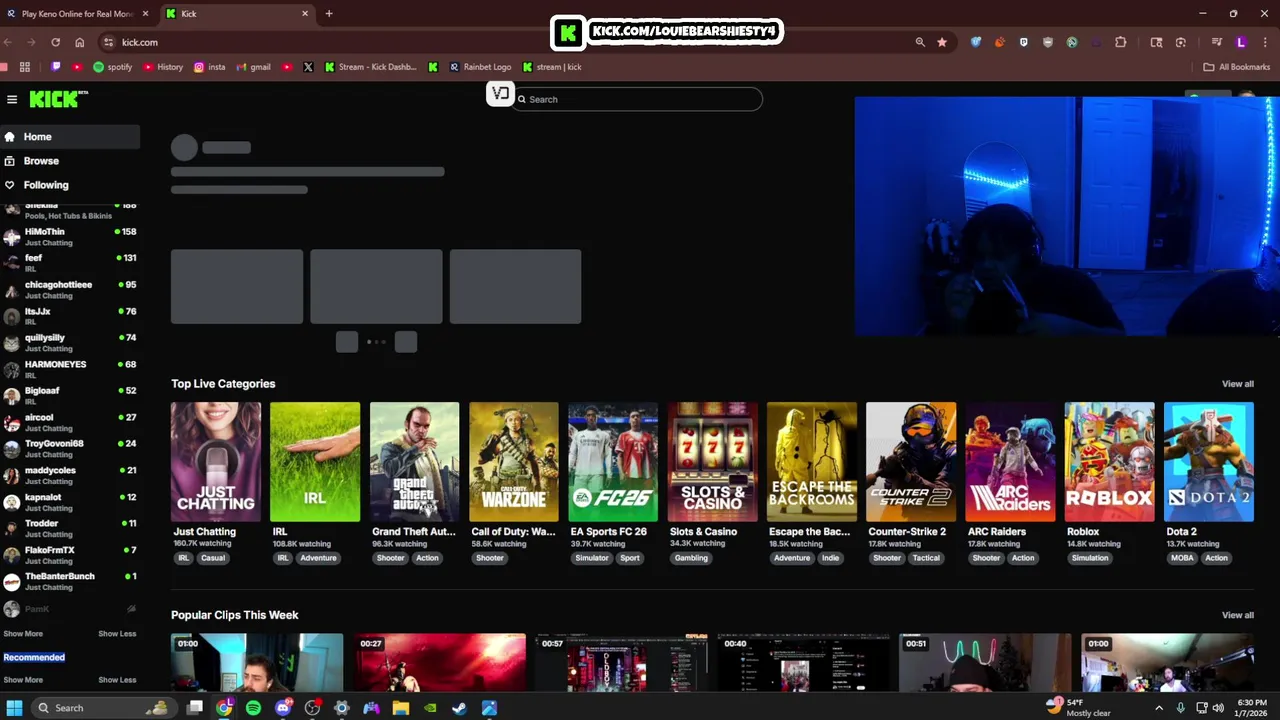Click Show Less under Recommended
The height and width of the screenshot is (720, 1280).
point(117,680)
